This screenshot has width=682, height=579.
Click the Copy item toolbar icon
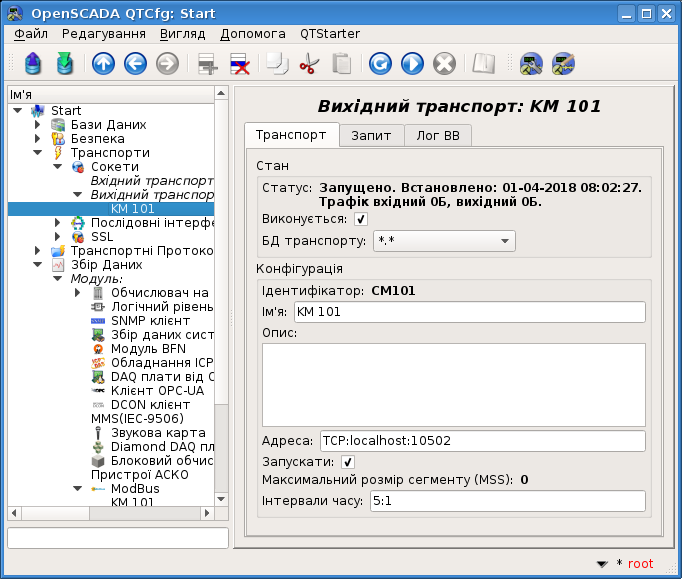[x=277, y=64]
